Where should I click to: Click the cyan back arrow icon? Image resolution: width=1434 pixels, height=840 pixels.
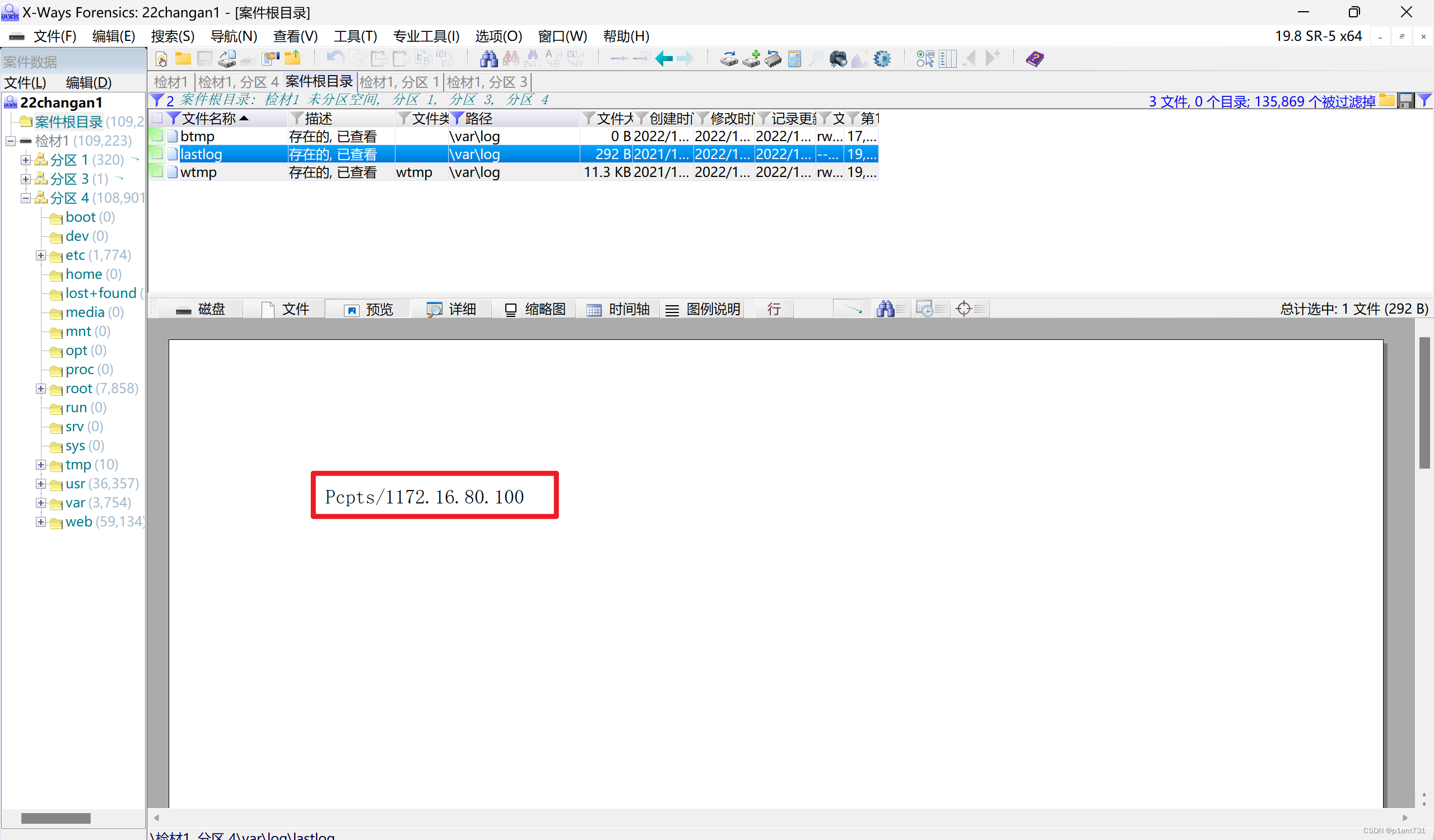point(664,59)
